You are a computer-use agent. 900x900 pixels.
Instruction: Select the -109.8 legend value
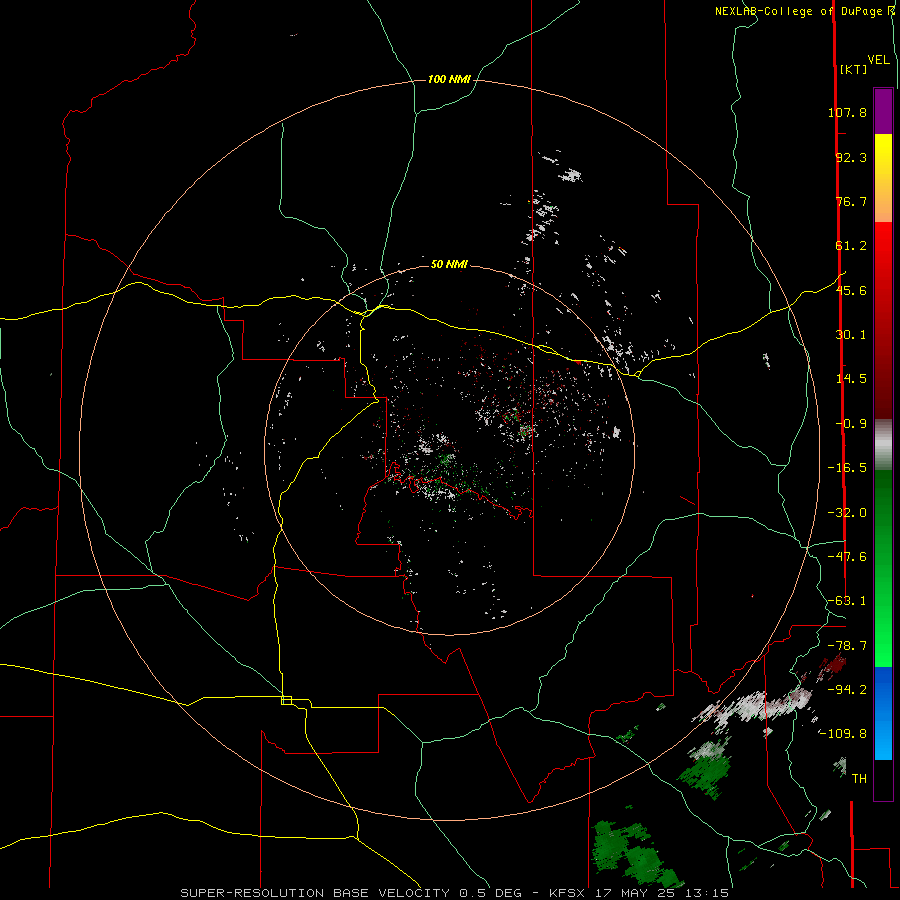[x=843, y=734]
